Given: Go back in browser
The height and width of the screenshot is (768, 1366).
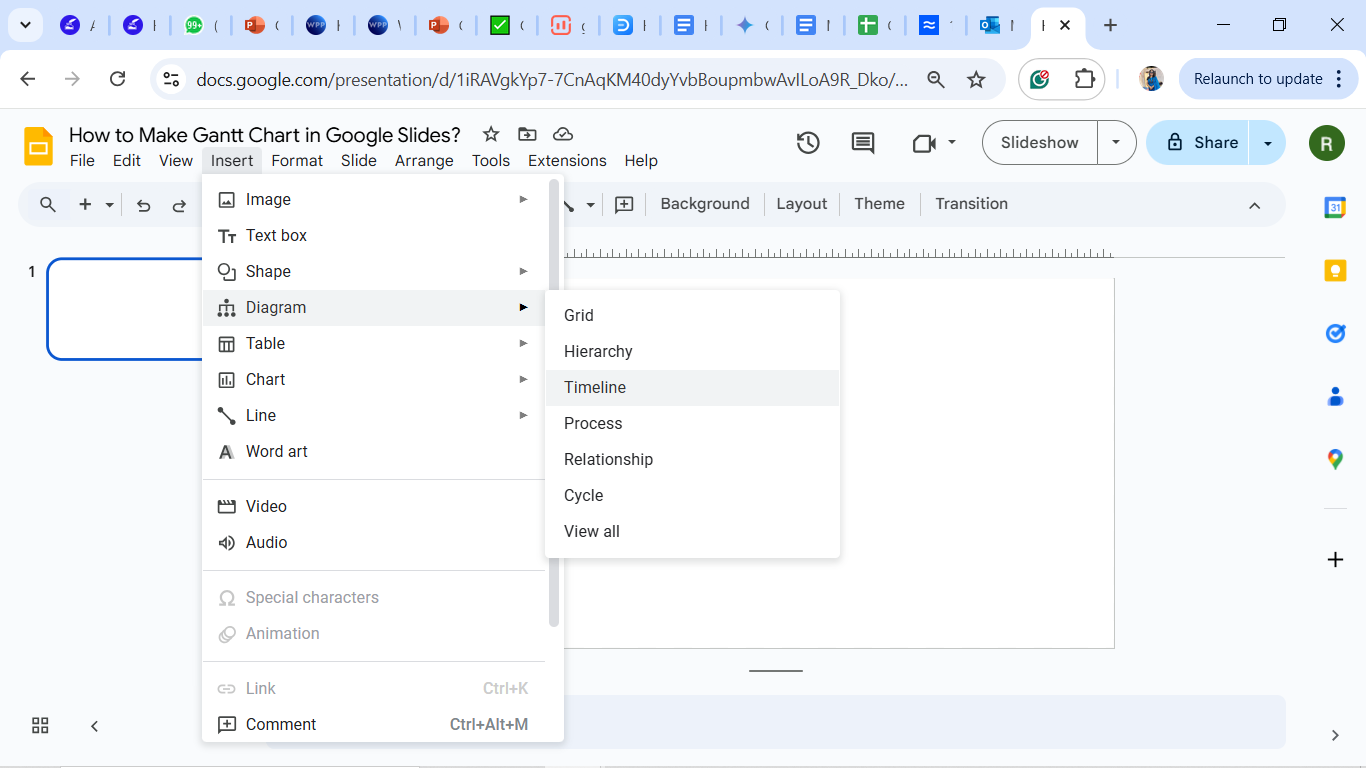Looking at the screenshot, I should (x=28, y=79).
